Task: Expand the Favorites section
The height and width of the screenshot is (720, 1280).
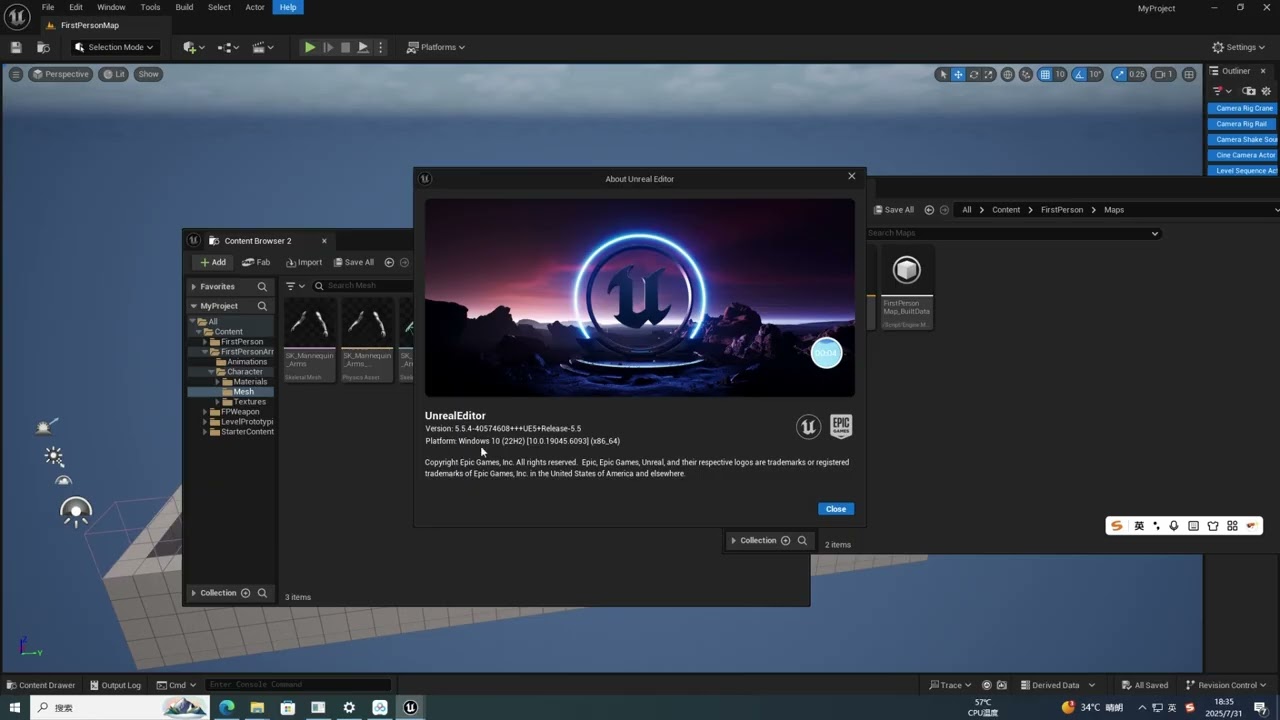Action: pos(194,286)
